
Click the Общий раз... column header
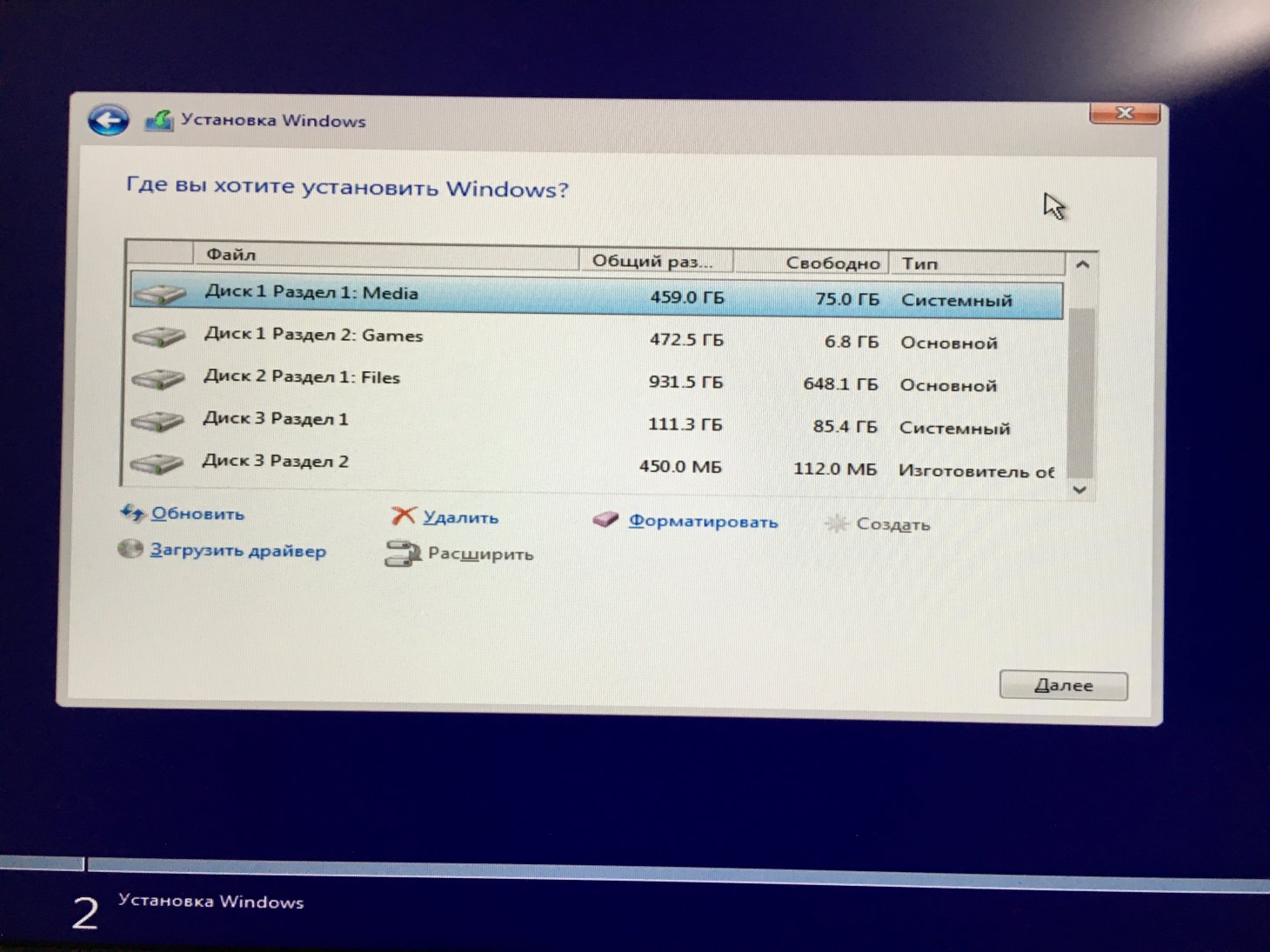(x=656, y=261)
